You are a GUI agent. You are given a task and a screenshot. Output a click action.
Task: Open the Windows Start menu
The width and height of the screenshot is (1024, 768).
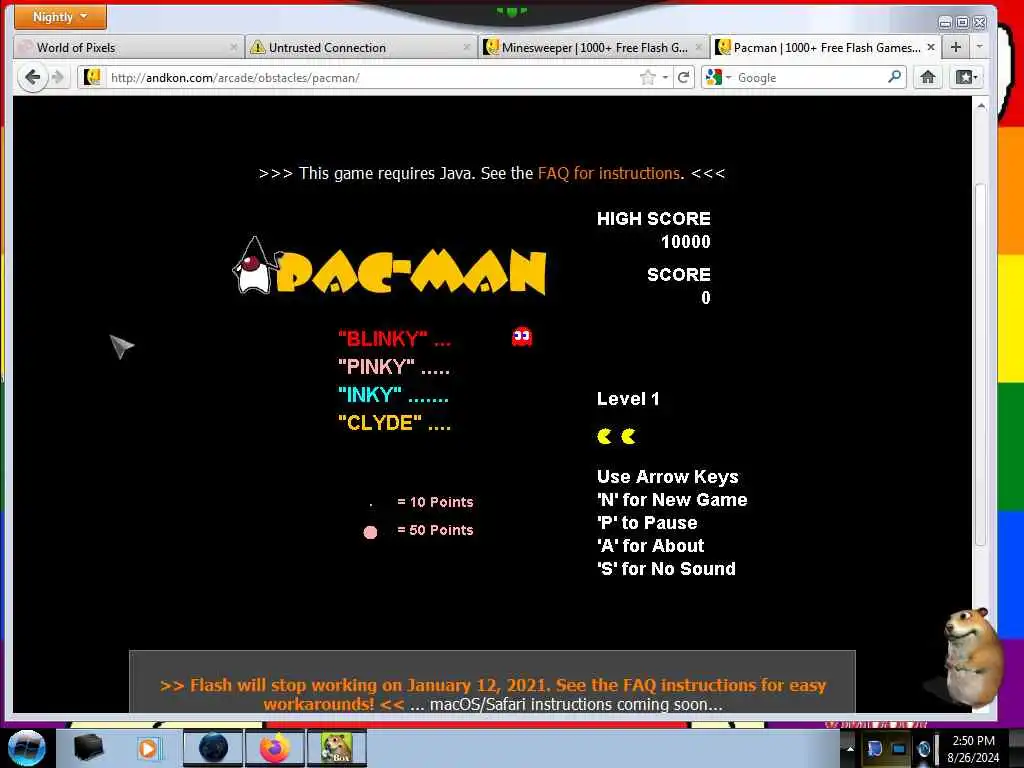[x=26, y=748]
